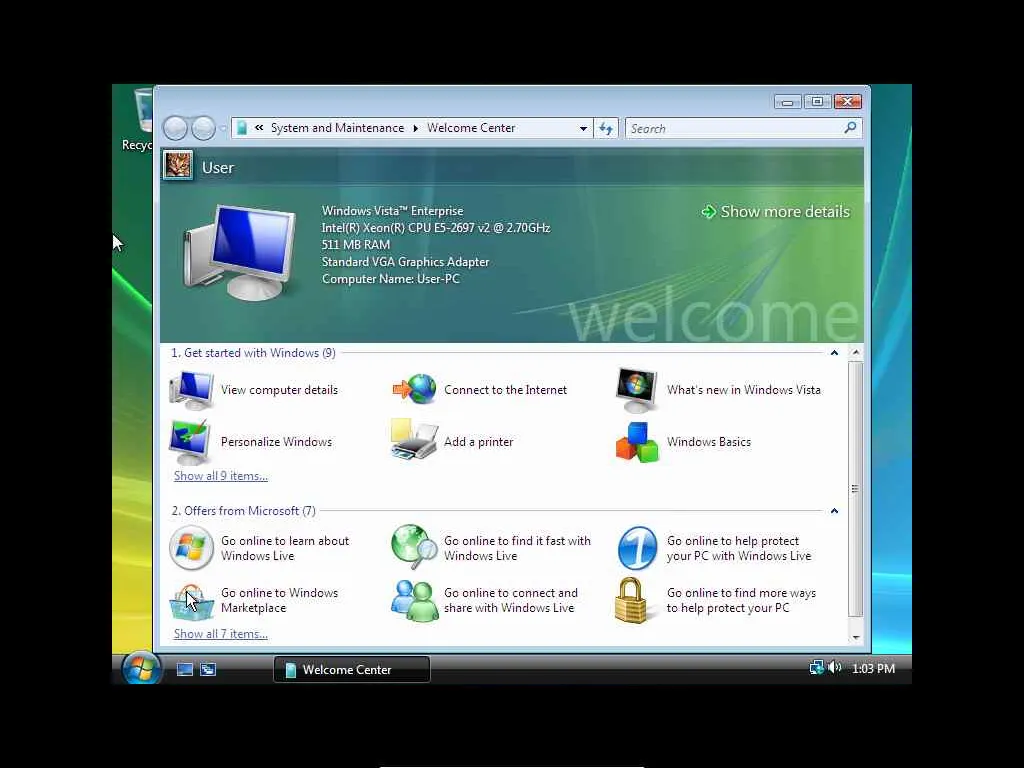Click Windows Basics label
This screenshot has width=1024, height=768.
709,442
